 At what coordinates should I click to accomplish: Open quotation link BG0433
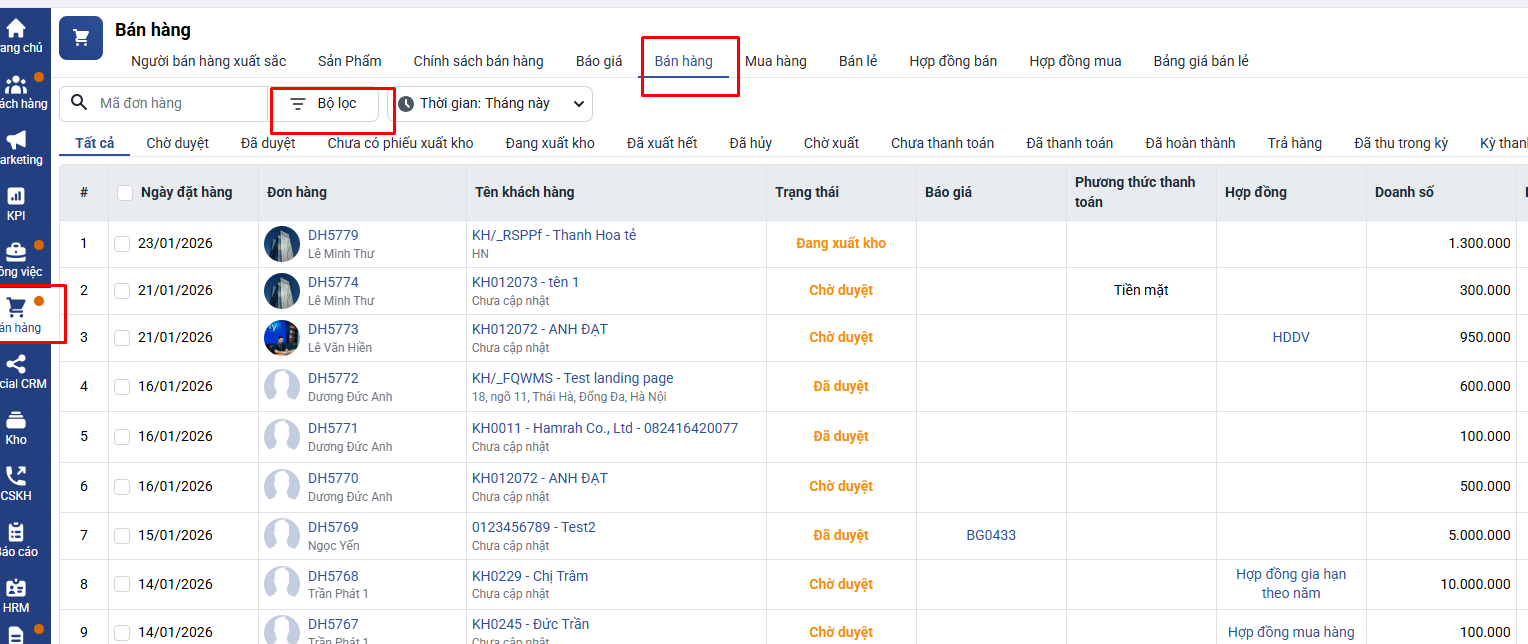pyautogui.click(x=991, y=535)
